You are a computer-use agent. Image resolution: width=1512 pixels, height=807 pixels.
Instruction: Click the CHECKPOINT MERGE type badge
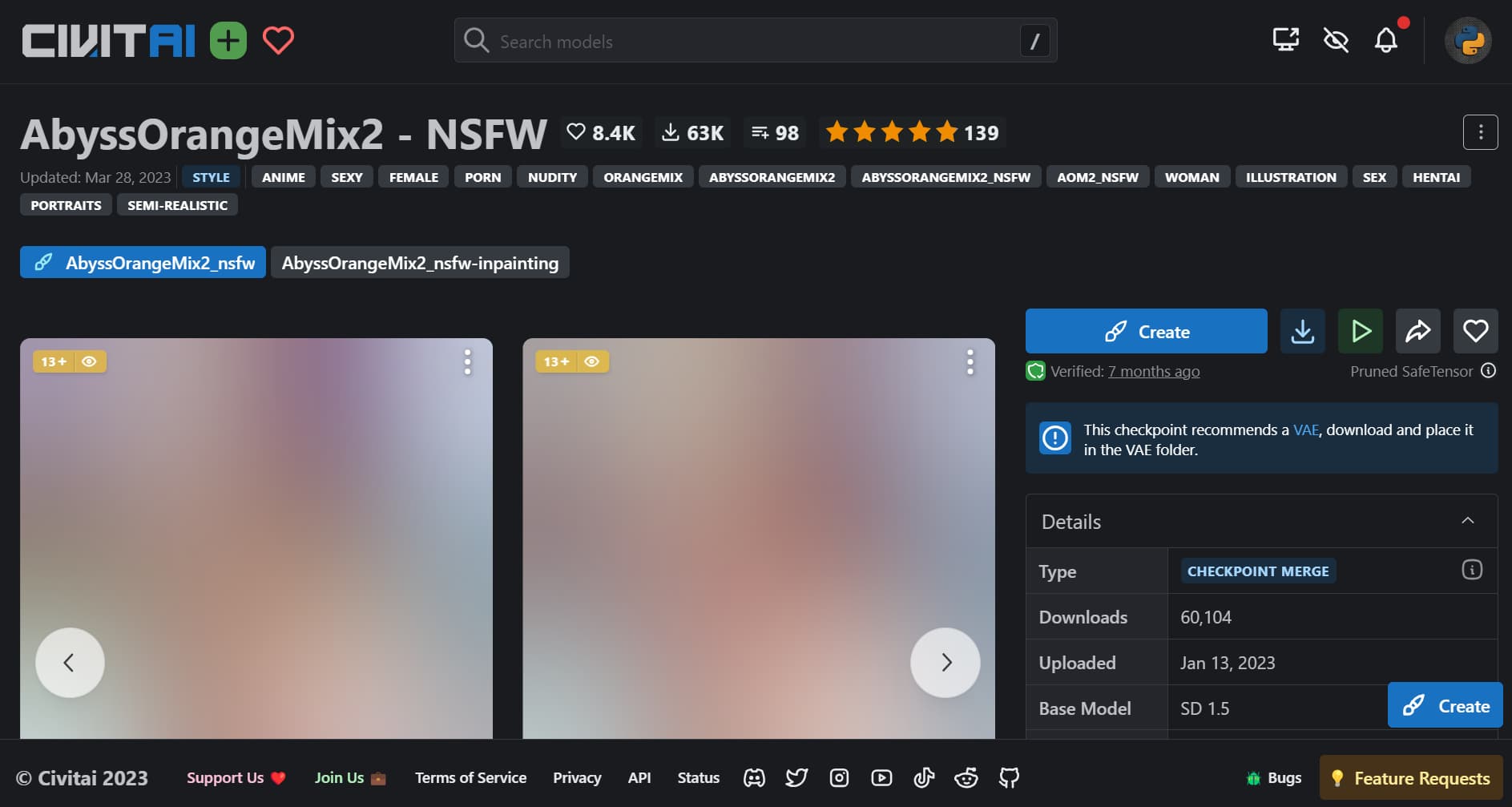1257,571
